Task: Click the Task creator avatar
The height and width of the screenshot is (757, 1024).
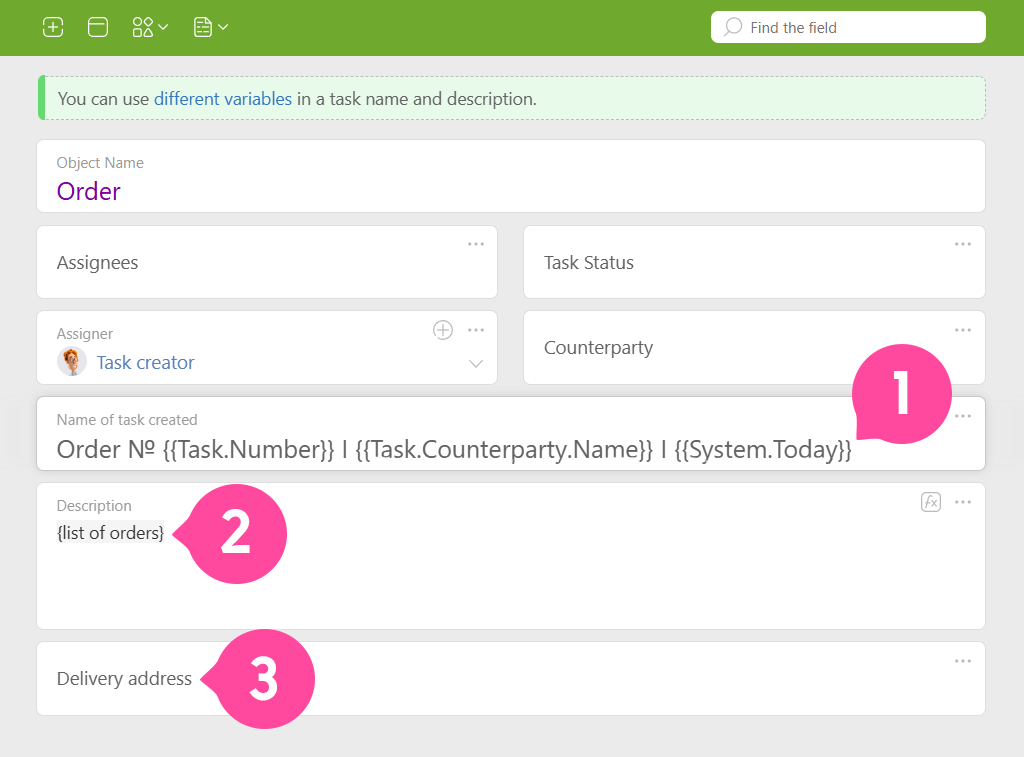Action: (72, 361)
